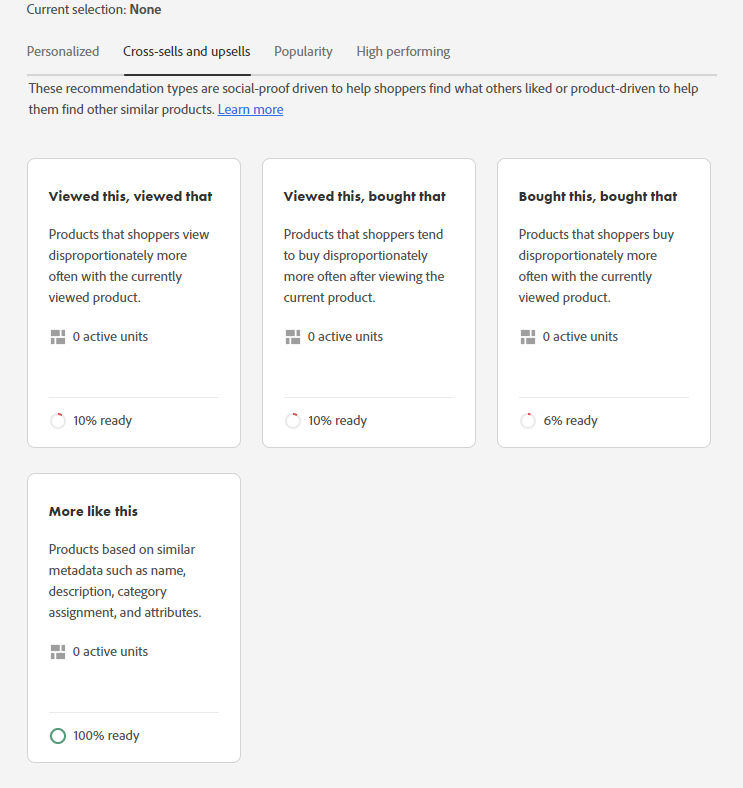
Task: Click active units icon in More like this
Action: [x=57, y=652]
